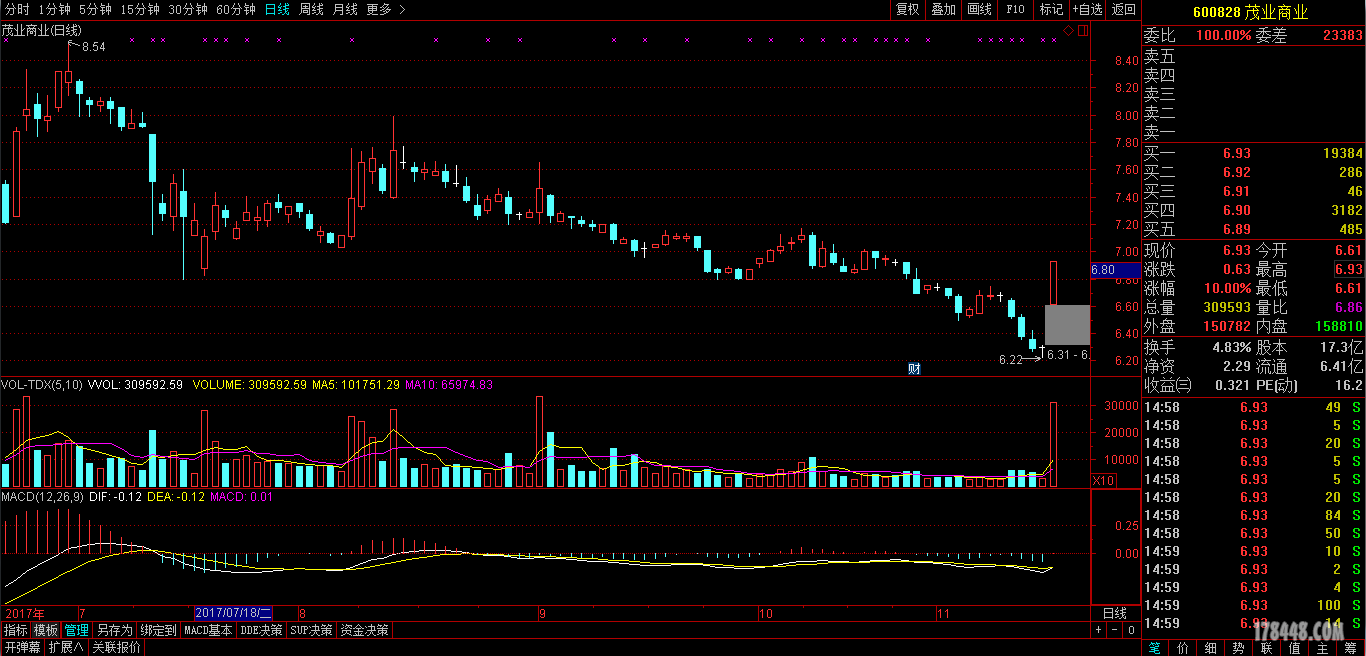Click the 叠加 overlay button
1366x656 pixels.
pos(943,9)
